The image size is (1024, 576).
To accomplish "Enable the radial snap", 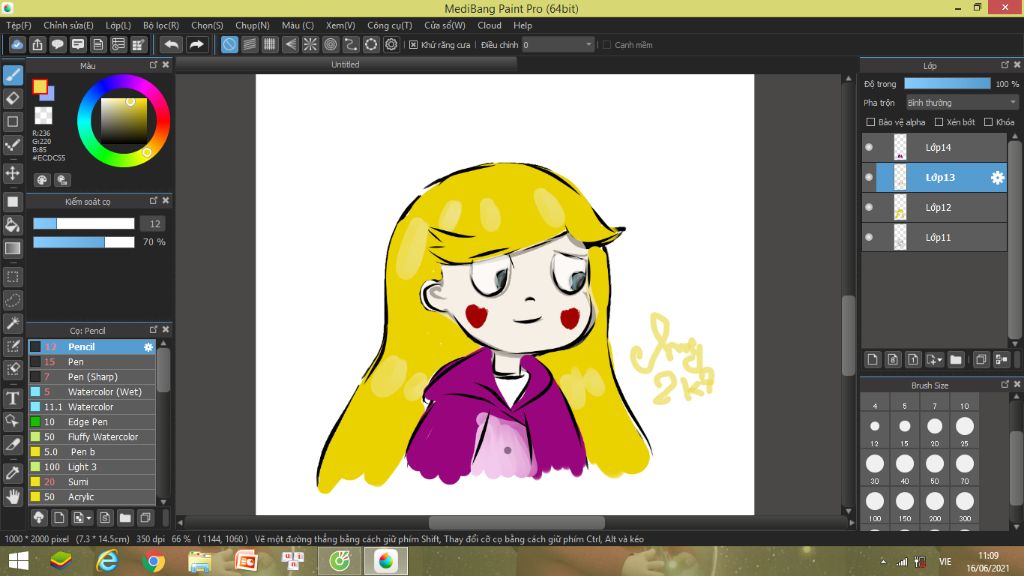I will [310, 44].
